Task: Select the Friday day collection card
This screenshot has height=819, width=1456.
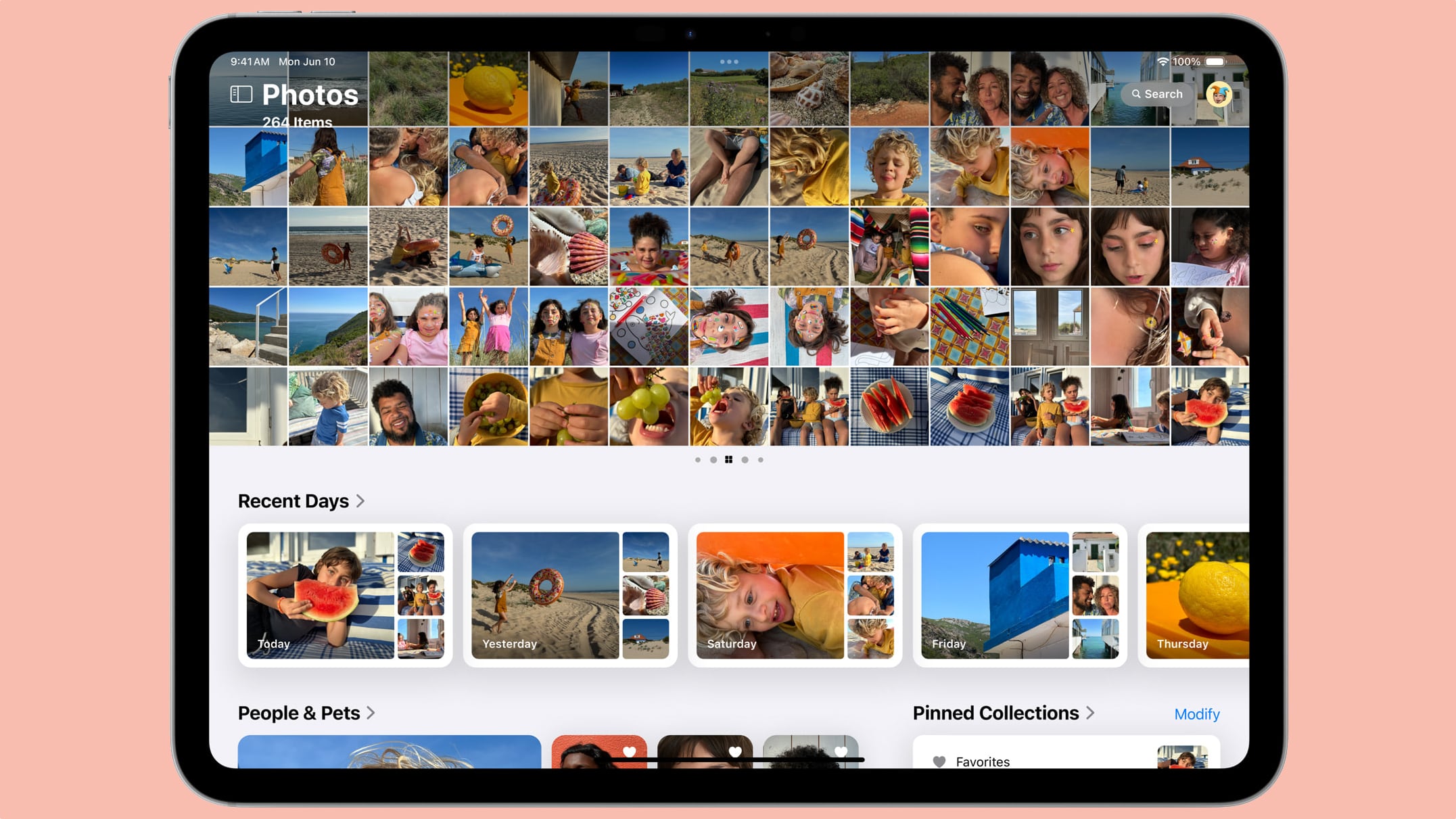Action: (x=1019, y=595)
